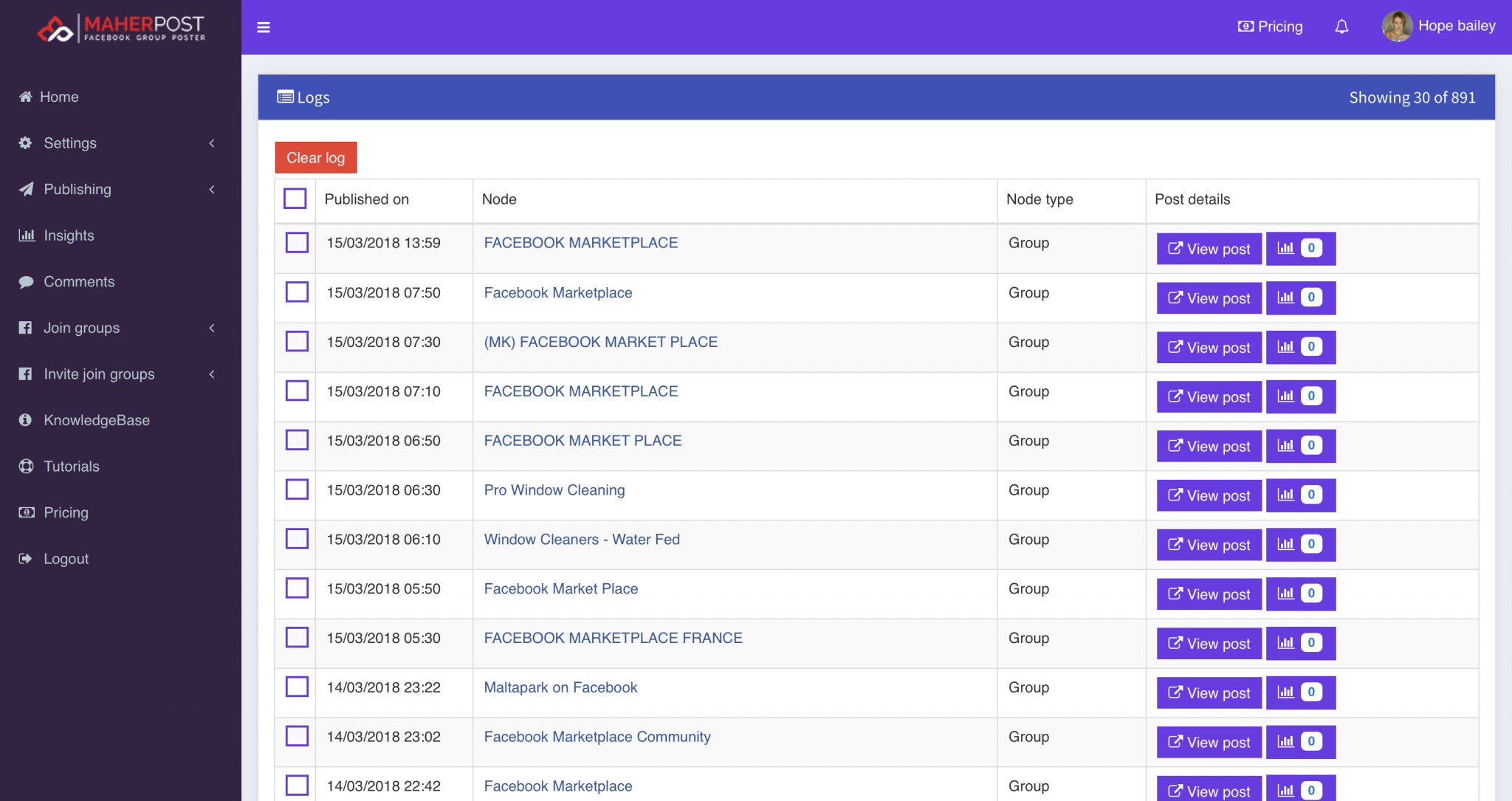Screen dimensions: 1512x801
Task: Click the MaherPost logo
Action: click(120, 27)
